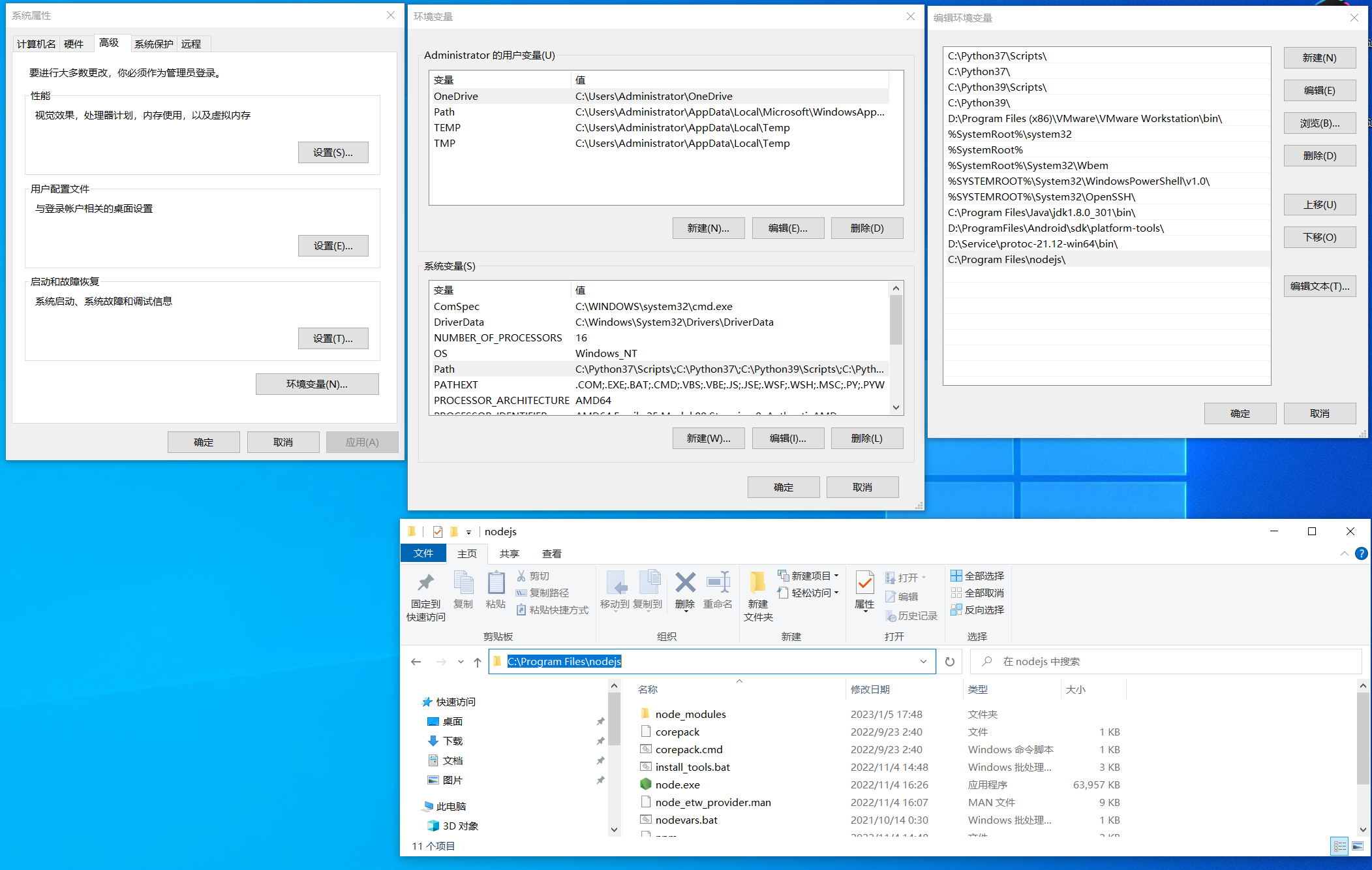
Task: Open the System Protection tab
Action: (x=154, y=44)
